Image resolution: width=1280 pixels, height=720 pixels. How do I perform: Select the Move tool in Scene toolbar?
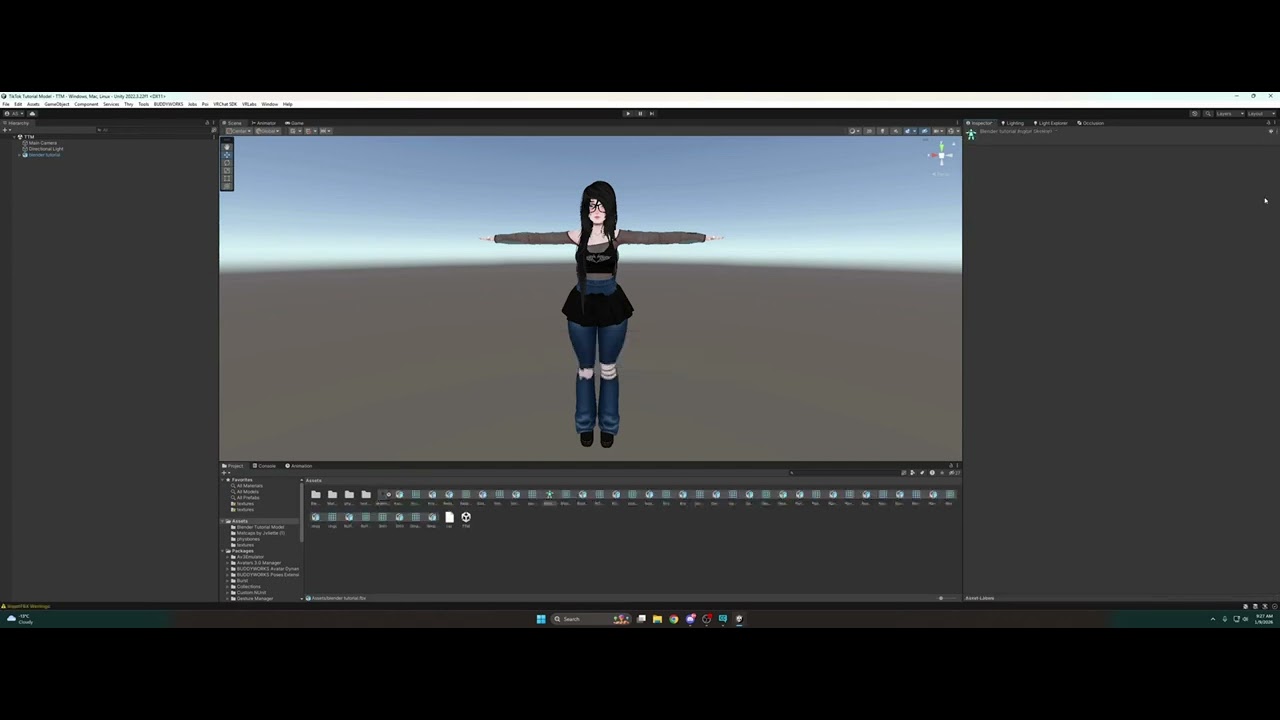tap(227, 155)
